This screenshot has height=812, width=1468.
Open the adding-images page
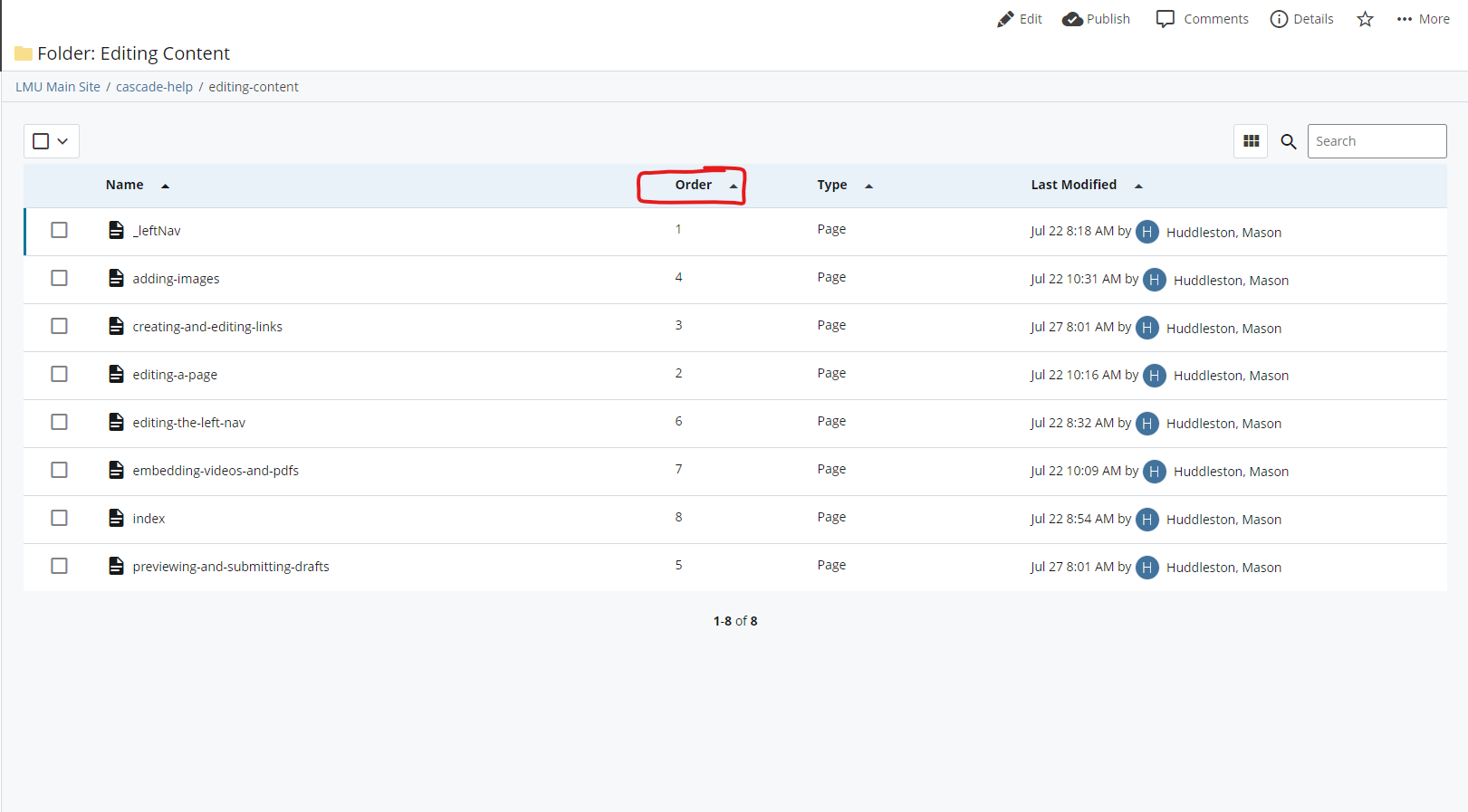pos(176,279)
